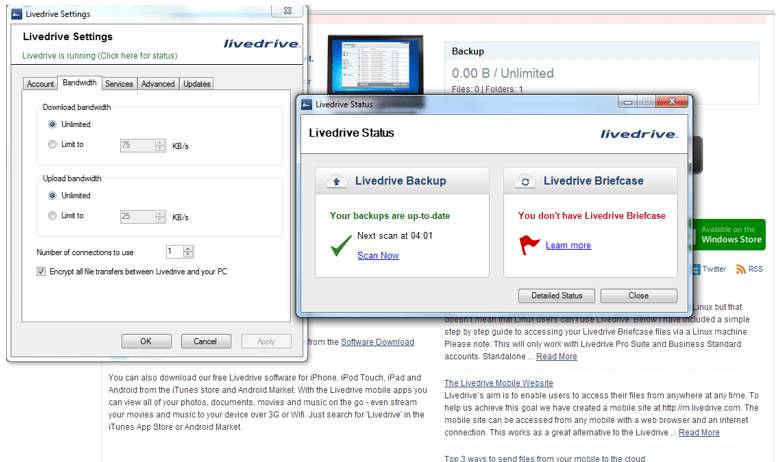
Task: Click the Livedrive Settings title bar icon
Action: tap(16, 14)
